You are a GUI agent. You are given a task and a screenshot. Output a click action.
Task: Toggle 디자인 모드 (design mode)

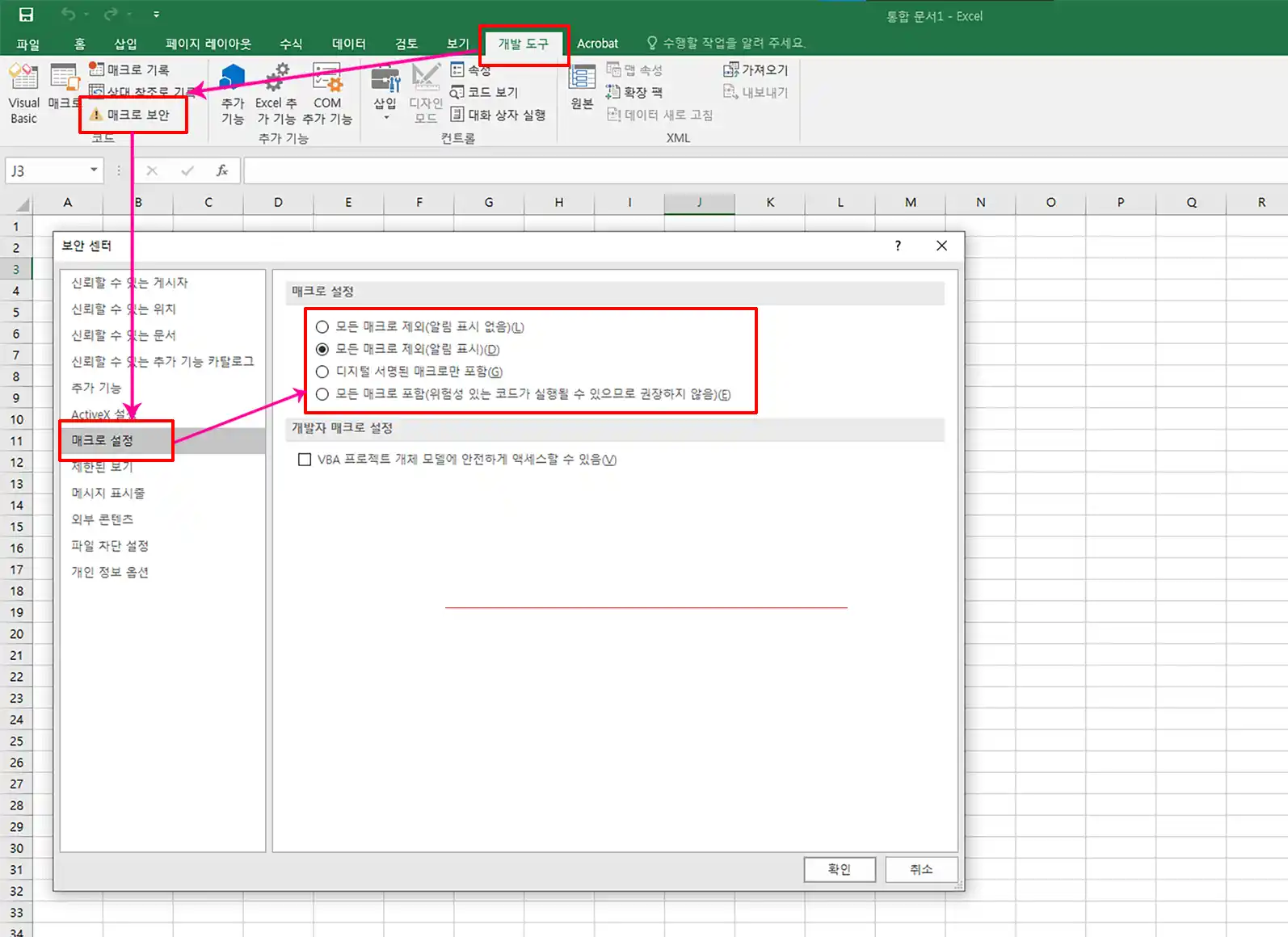tap(426, 95)
